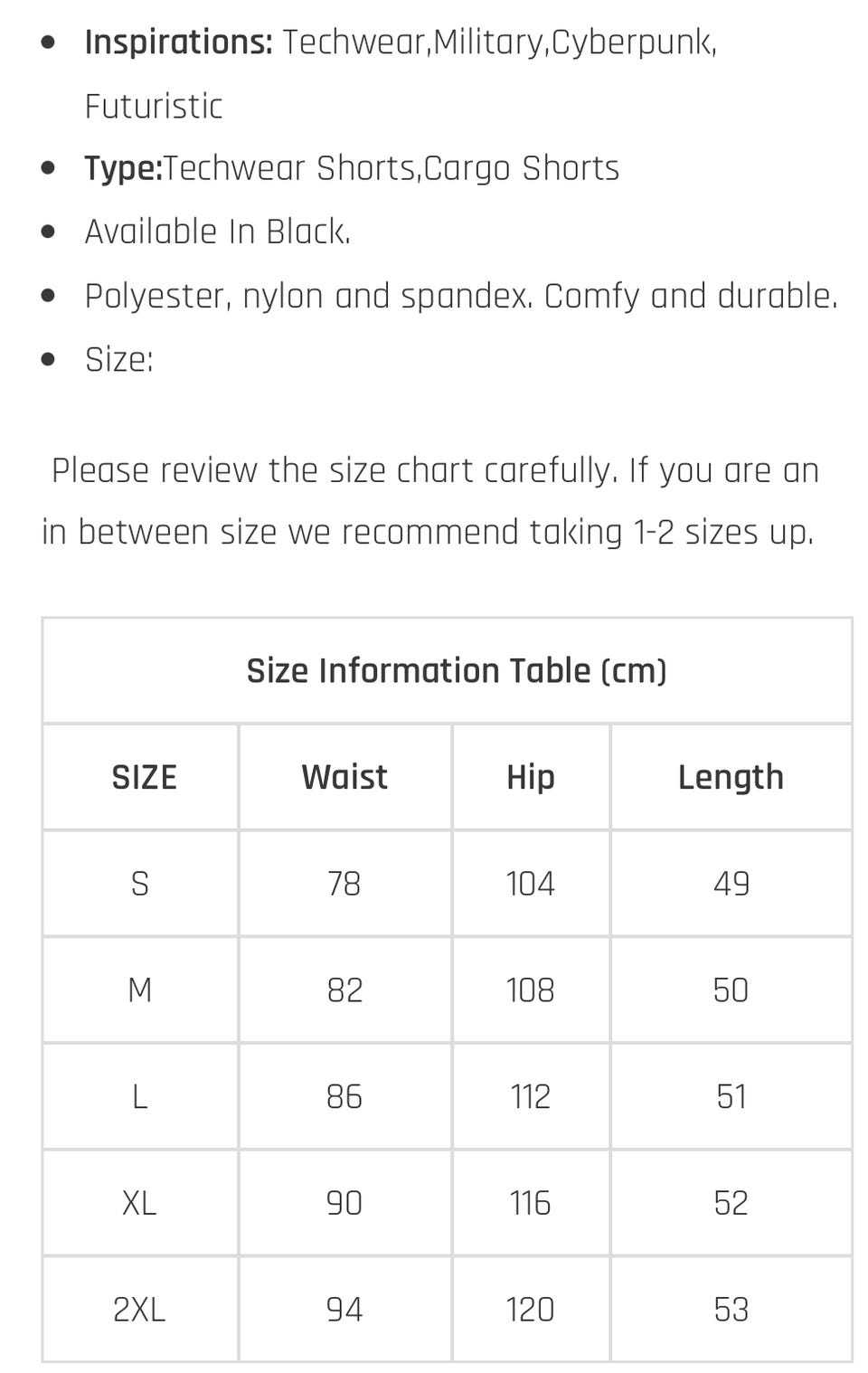Click length value 51 for size L
The image size is (868, 1373).
click(x=731, y=1097)
